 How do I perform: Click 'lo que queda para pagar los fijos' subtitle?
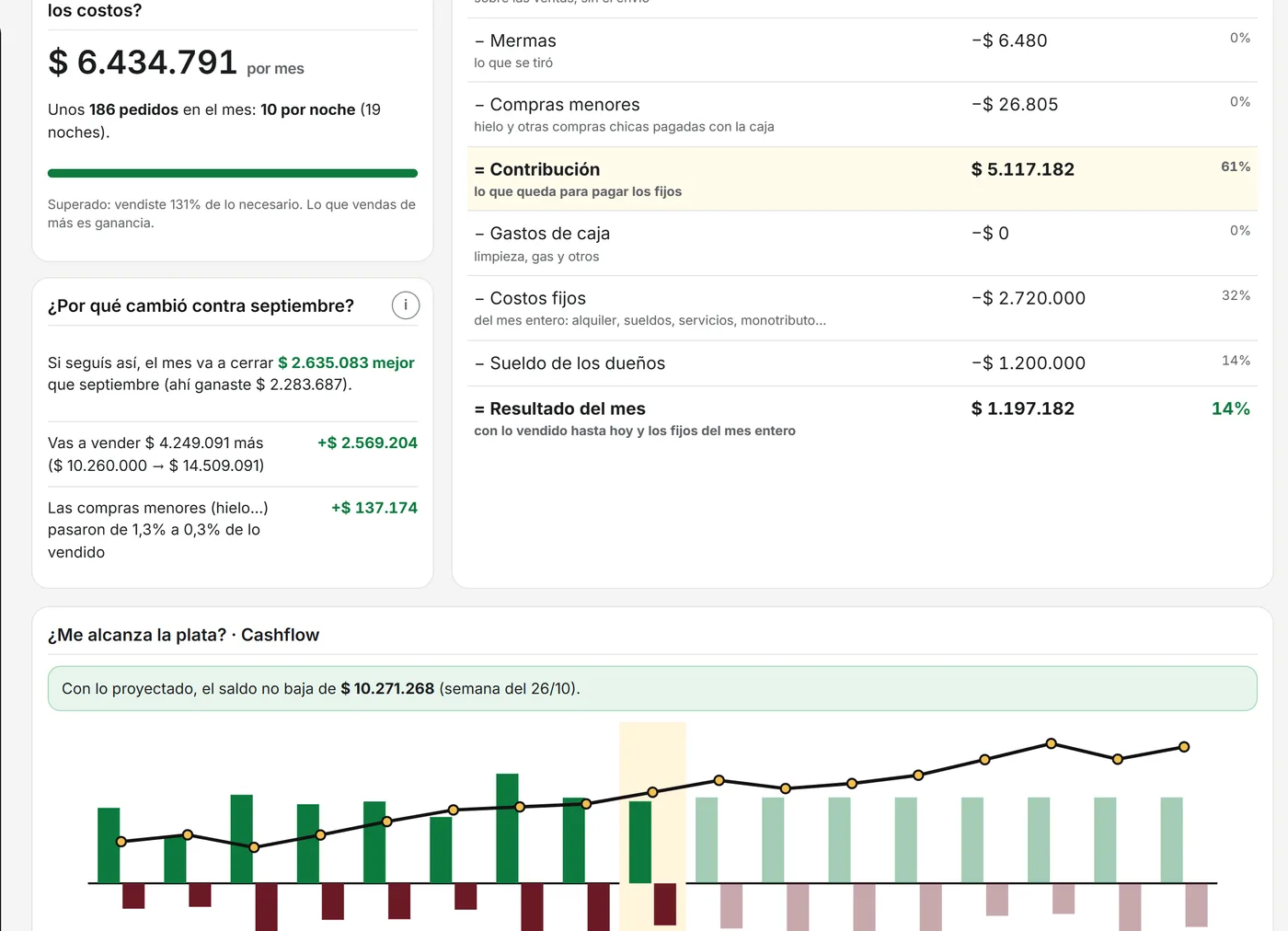578,191
